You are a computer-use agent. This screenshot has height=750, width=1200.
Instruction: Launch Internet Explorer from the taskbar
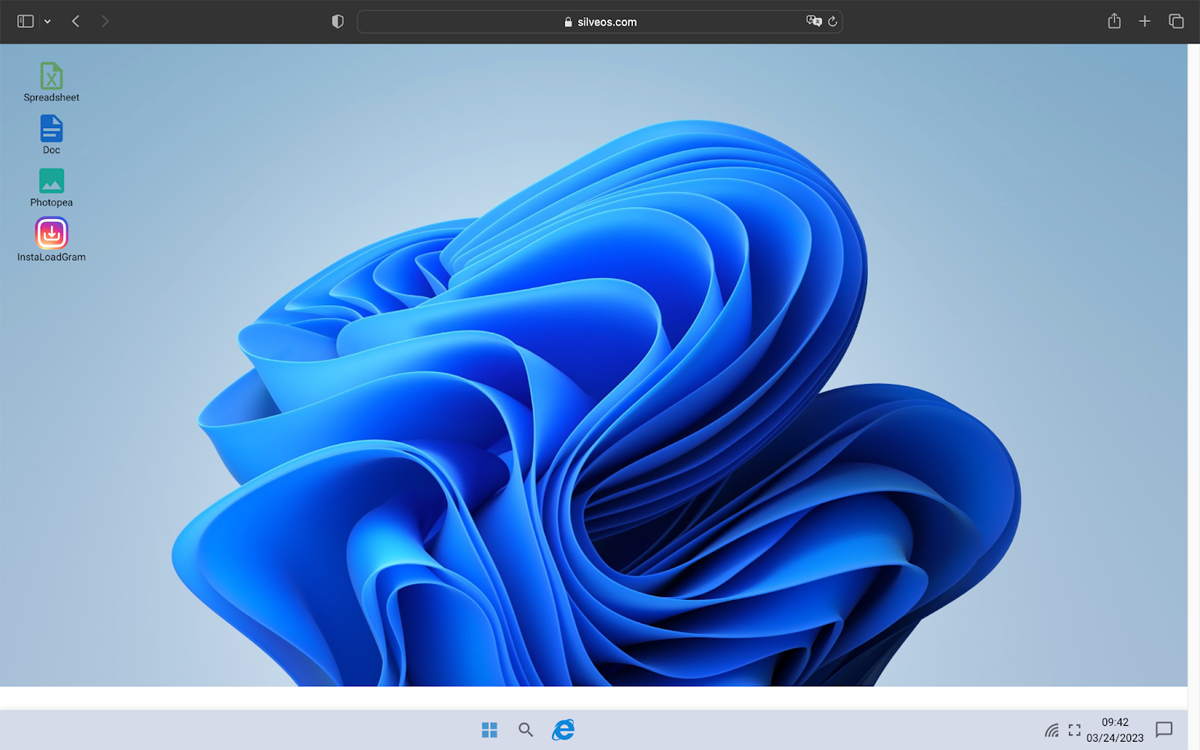[564, 730]
